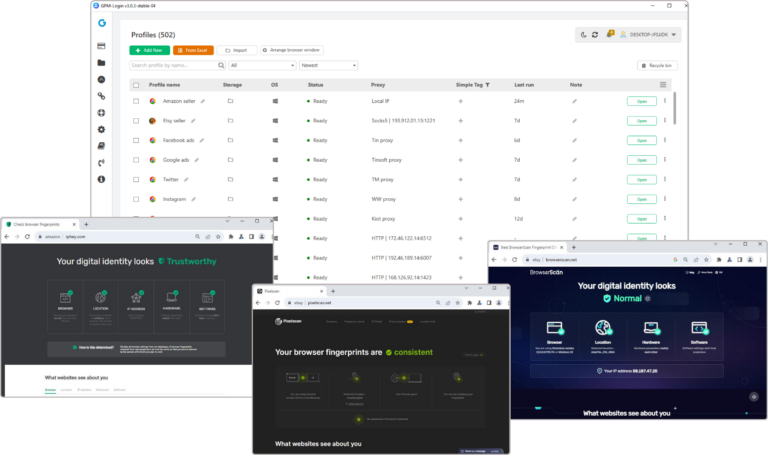Click the Profile name column header
The image size is (768, 455).
165,85
